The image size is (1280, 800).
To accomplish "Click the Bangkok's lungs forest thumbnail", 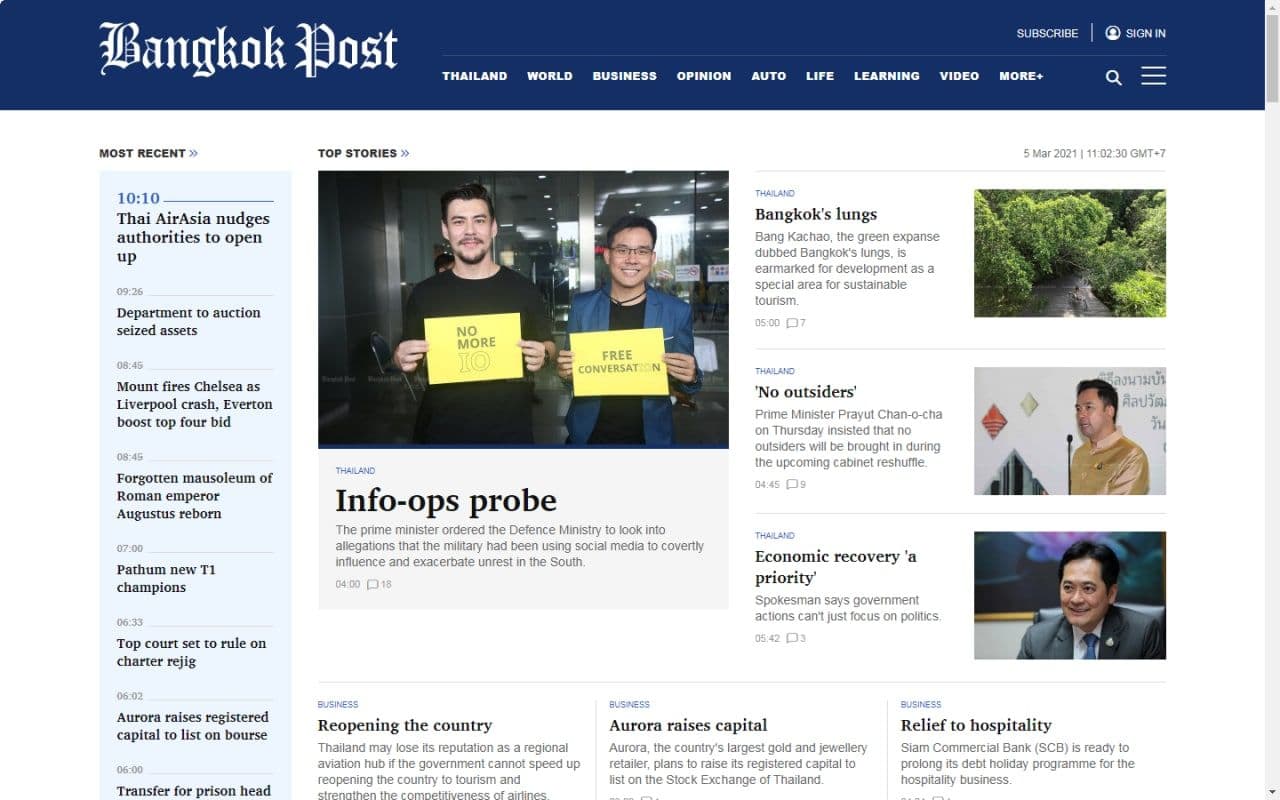I will [x=1070, y=253].
